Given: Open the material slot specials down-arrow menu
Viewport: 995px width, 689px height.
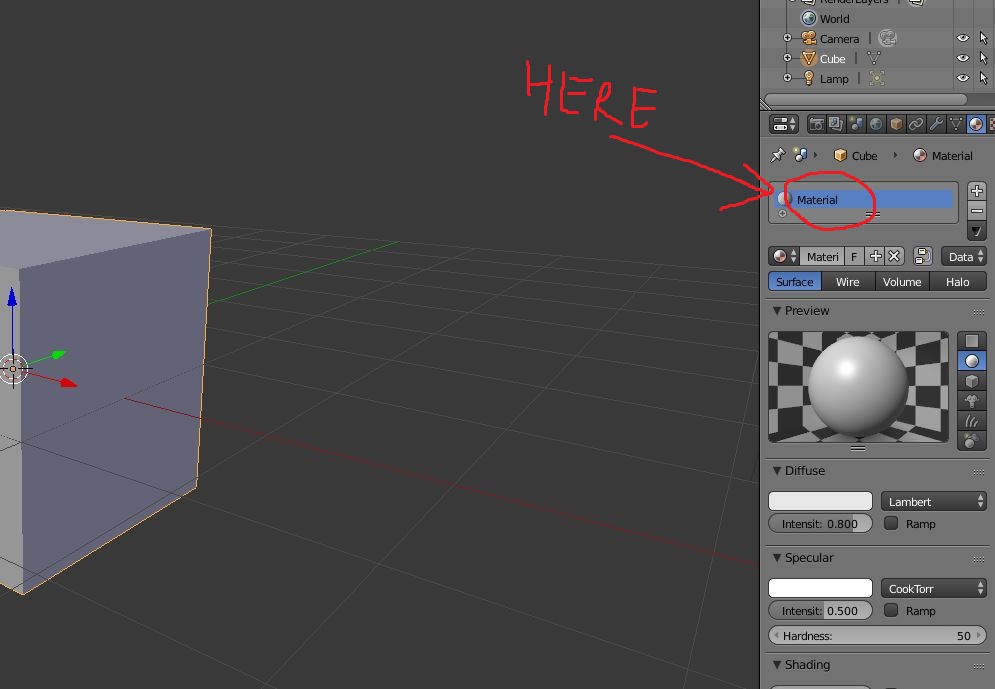Looking at the screenshot, I should [x=977, y=230].
